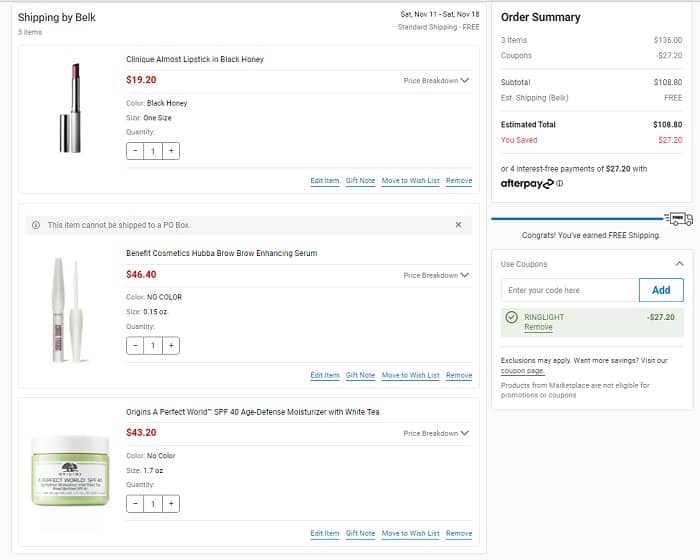The image size is (700, 560).
Task: Click the Afterpay info icon
Action: coord(559,183)
